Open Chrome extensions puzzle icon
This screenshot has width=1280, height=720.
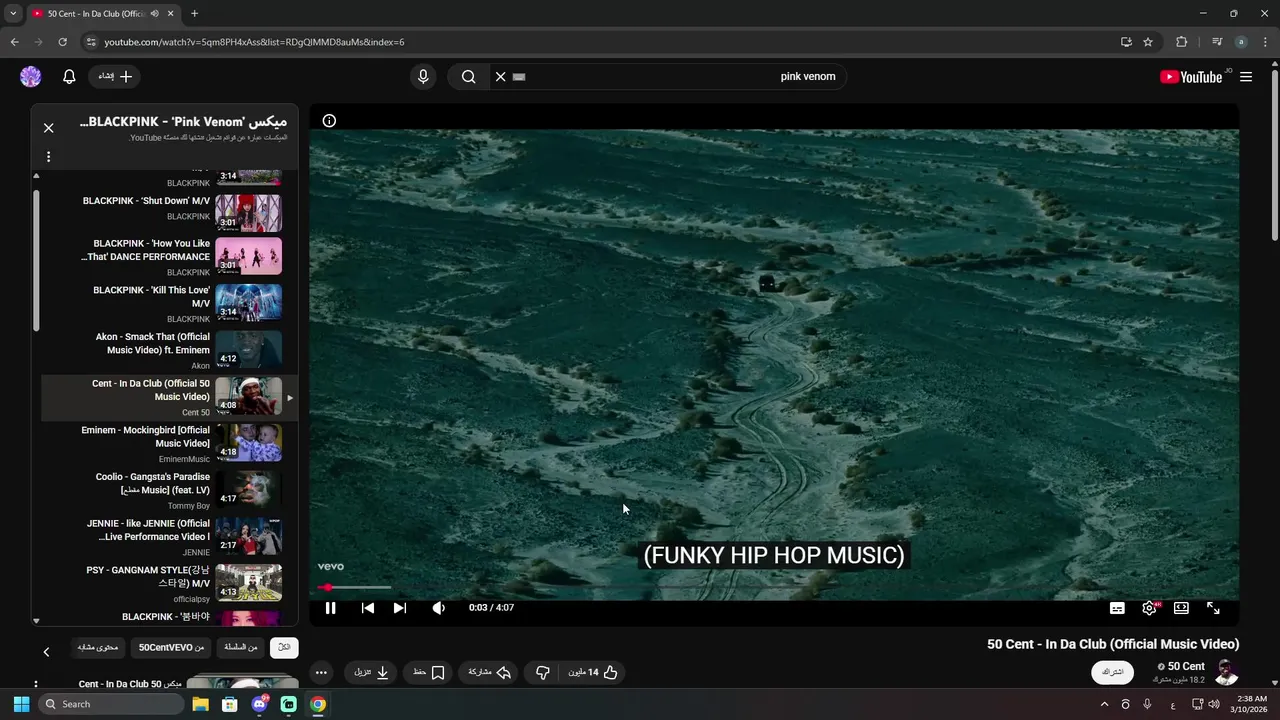[x=1181, y=42]
